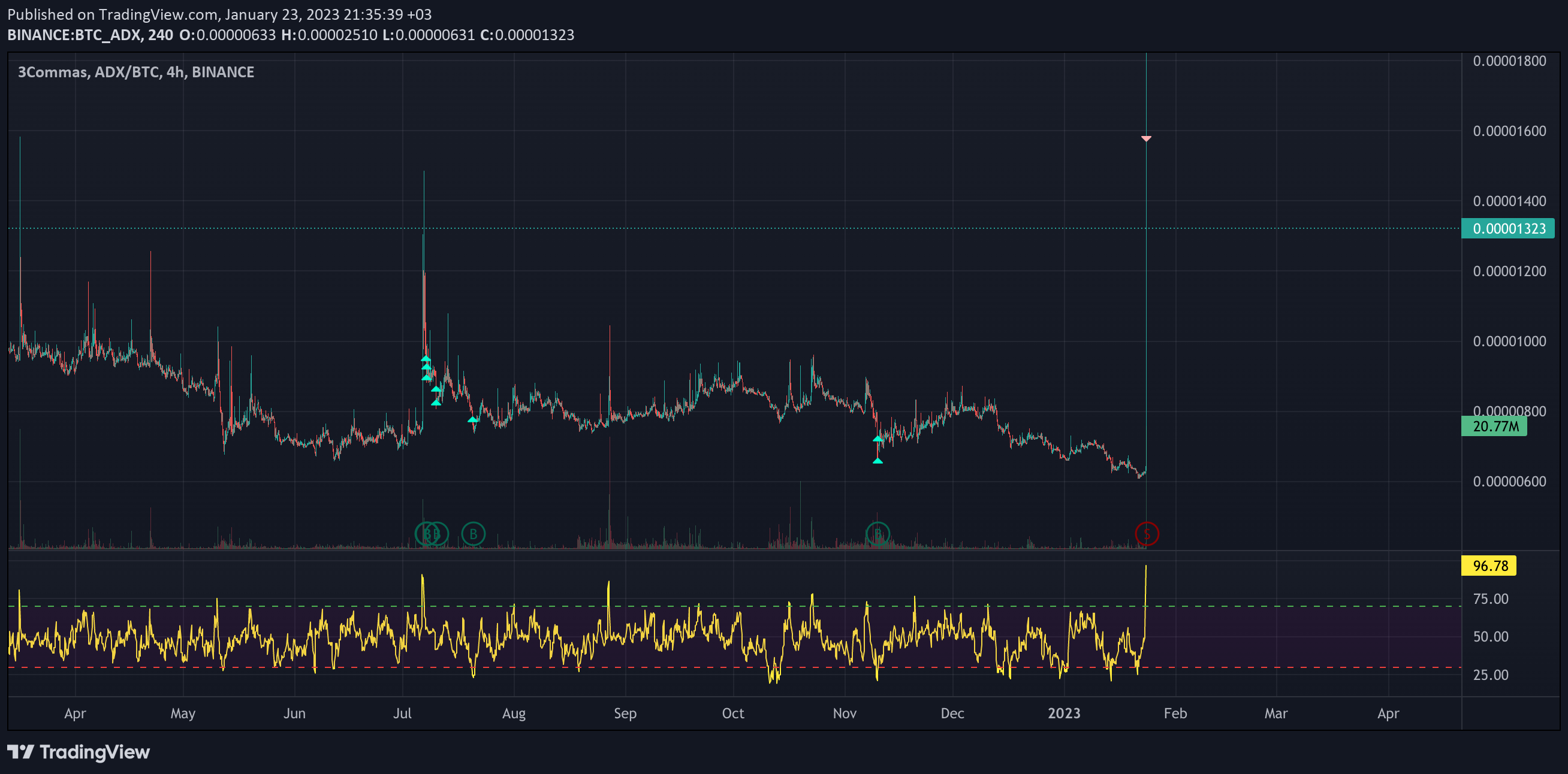Click the 50.00 indicator axis label
The height and width of the screenshot is (774, 1568).
click(1490, 636)
